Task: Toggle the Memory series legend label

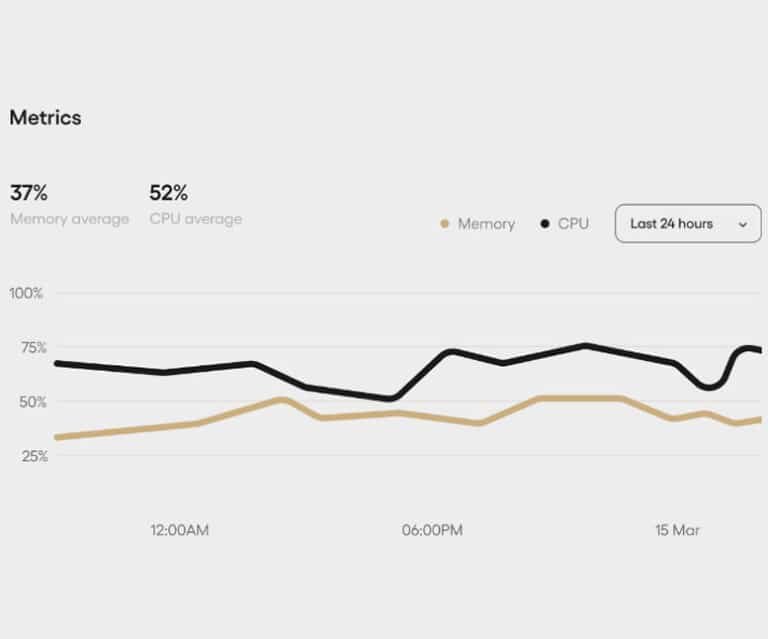Action: 486,224
